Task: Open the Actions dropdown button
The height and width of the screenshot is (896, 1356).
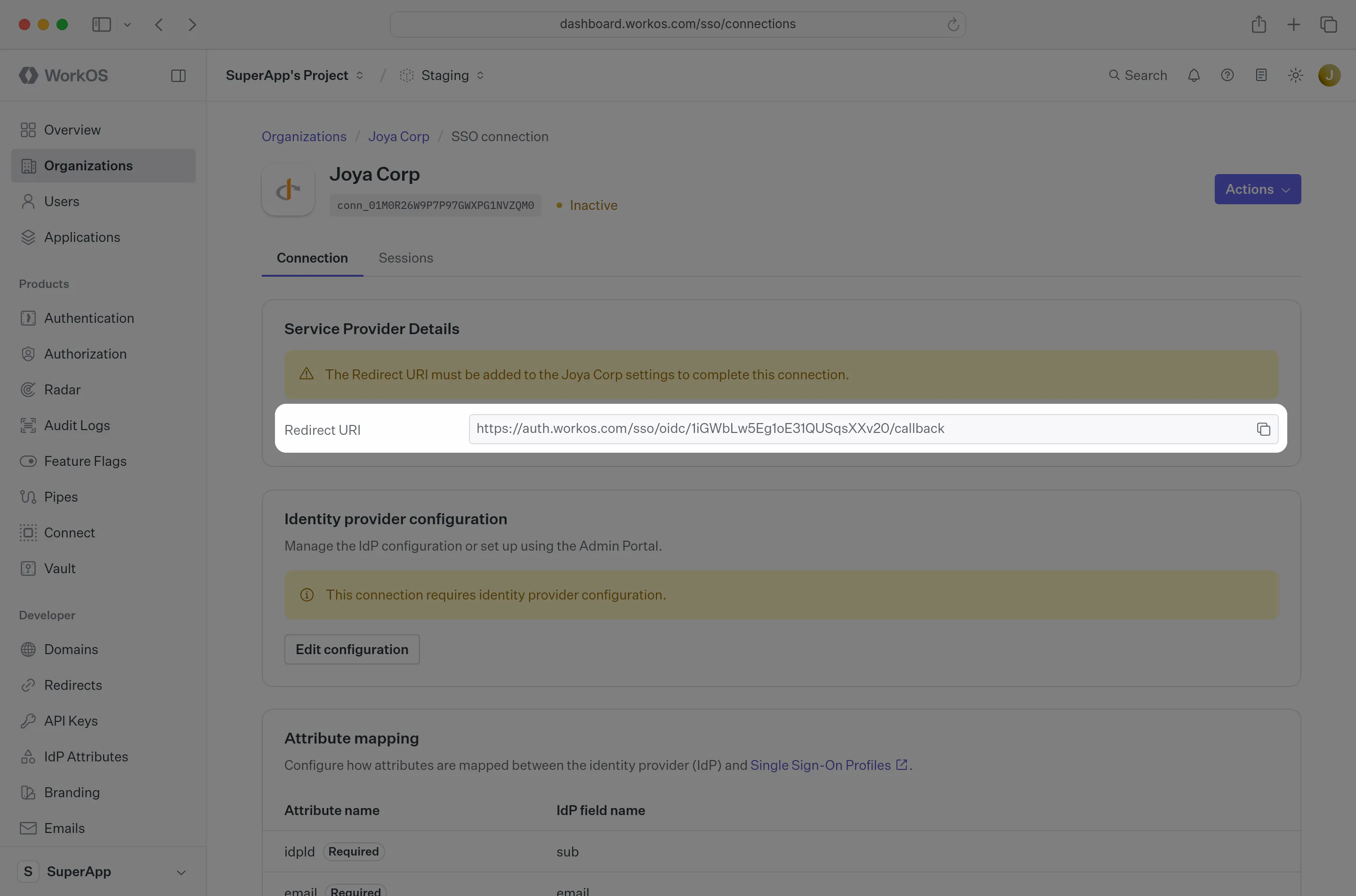Action: 1257,189
